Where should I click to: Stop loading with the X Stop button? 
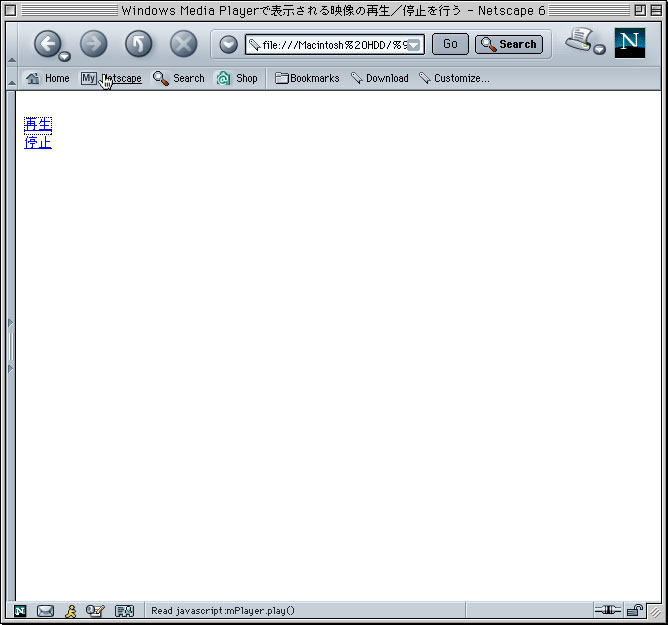184,43
